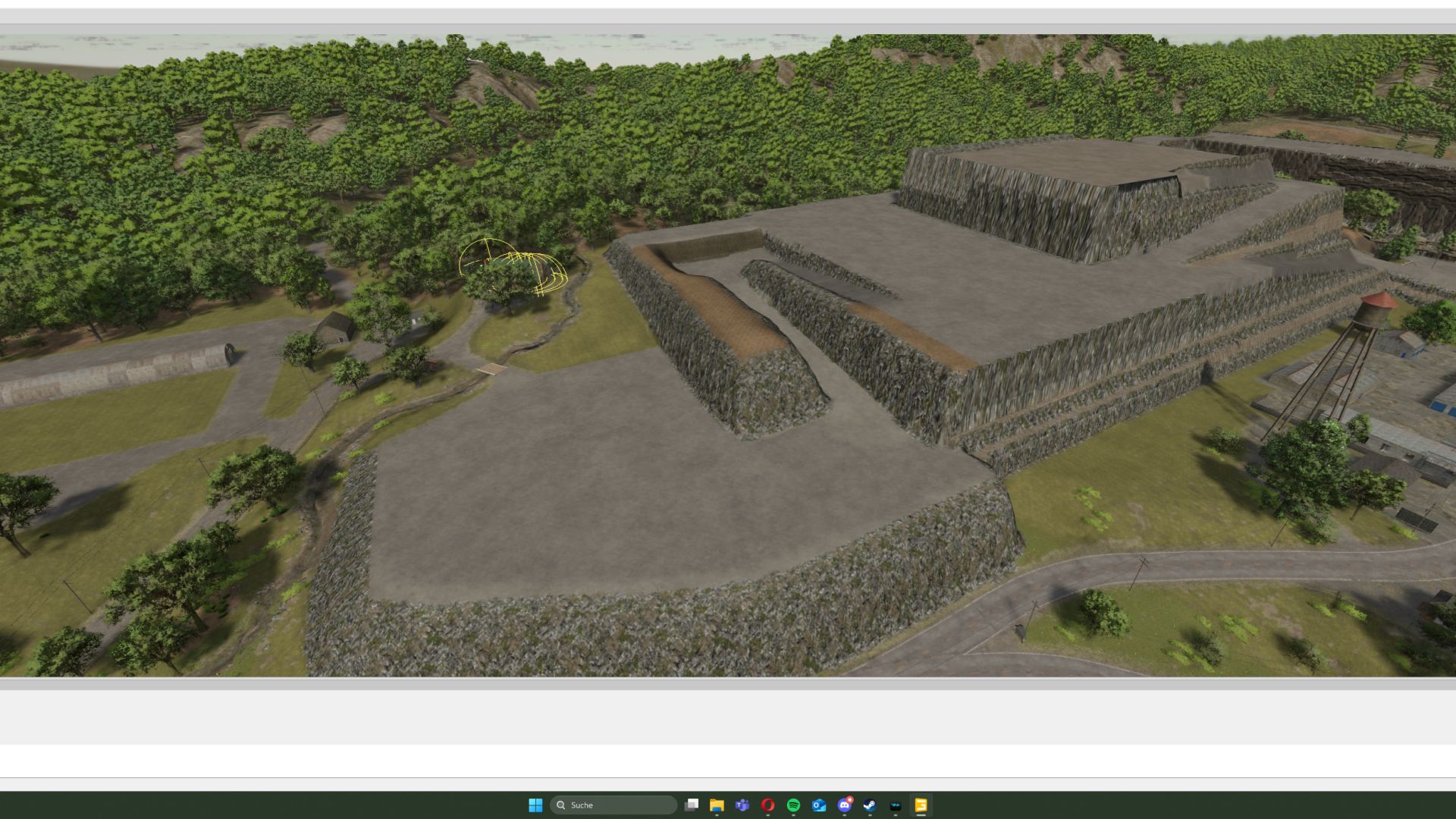Open Outlook from the taskbar
Viewport: 1456px width, 819px height.
point(819,805)
